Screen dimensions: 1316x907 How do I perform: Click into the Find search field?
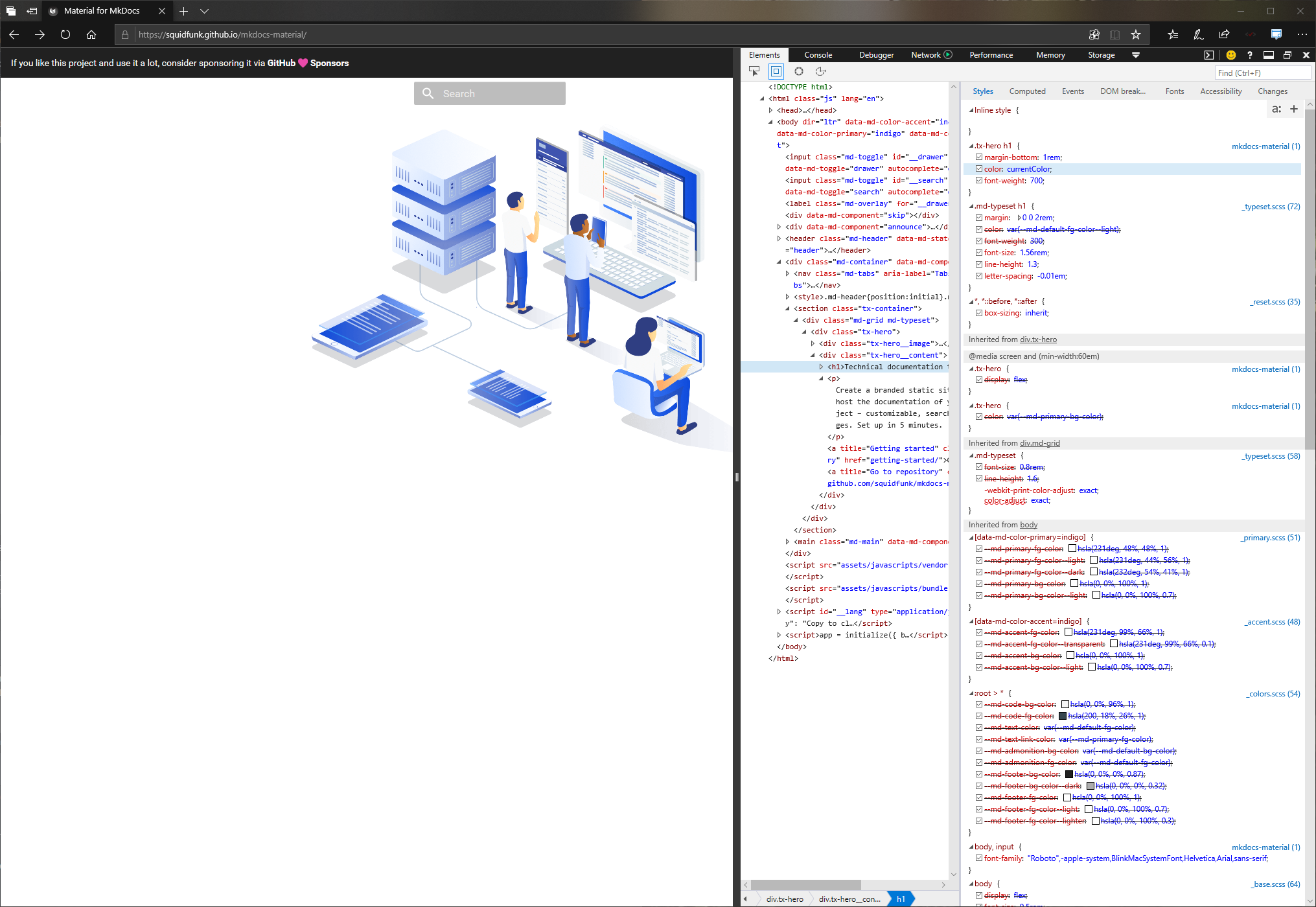click(1262, 73)
